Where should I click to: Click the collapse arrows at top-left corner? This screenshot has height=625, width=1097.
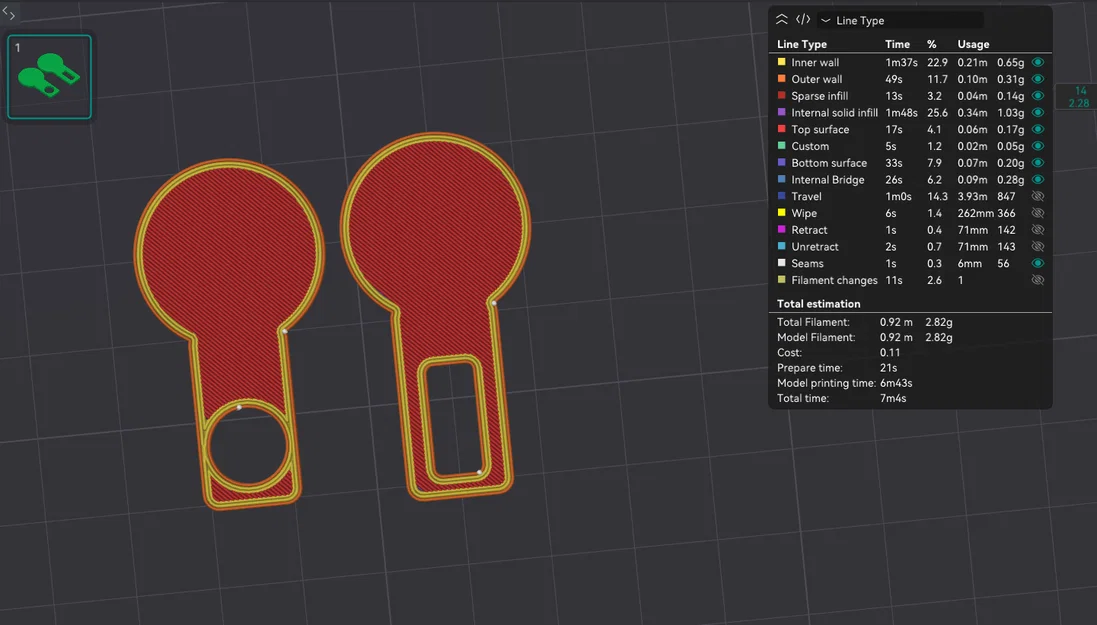(x=8, y=12)
